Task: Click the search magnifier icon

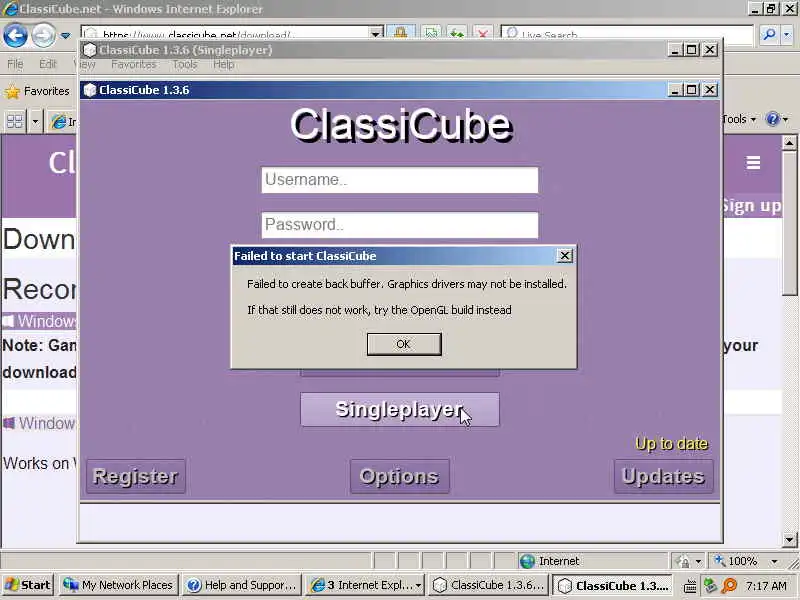Action: coord(768,34)
